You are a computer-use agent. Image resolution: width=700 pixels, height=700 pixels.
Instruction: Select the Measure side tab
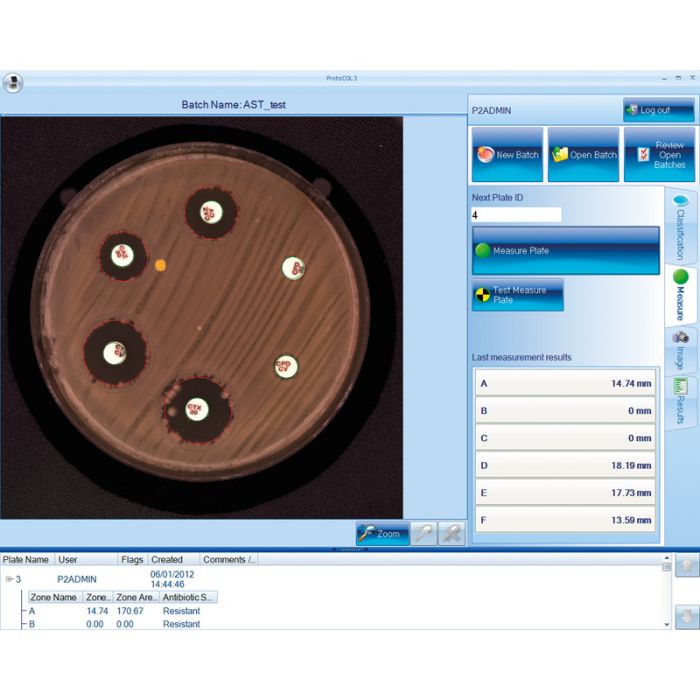(x=680, y=295)
